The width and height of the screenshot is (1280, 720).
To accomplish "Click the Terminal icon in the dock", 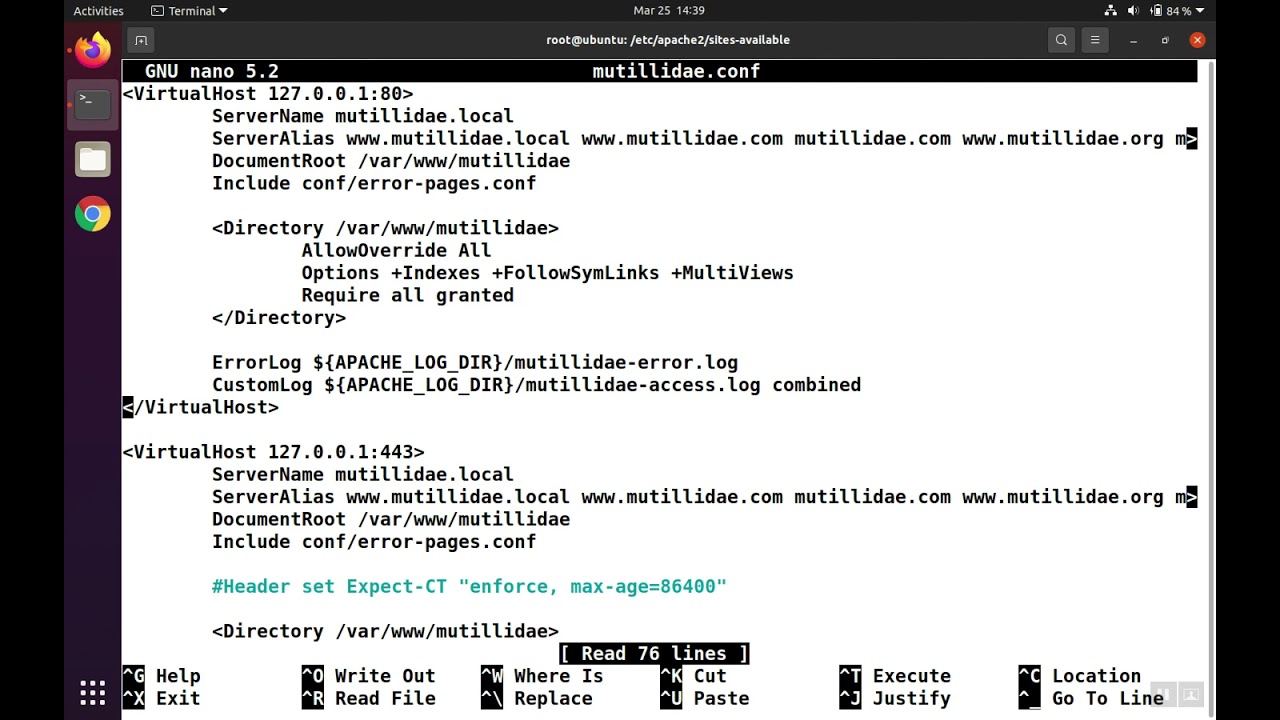I will 93,103.
